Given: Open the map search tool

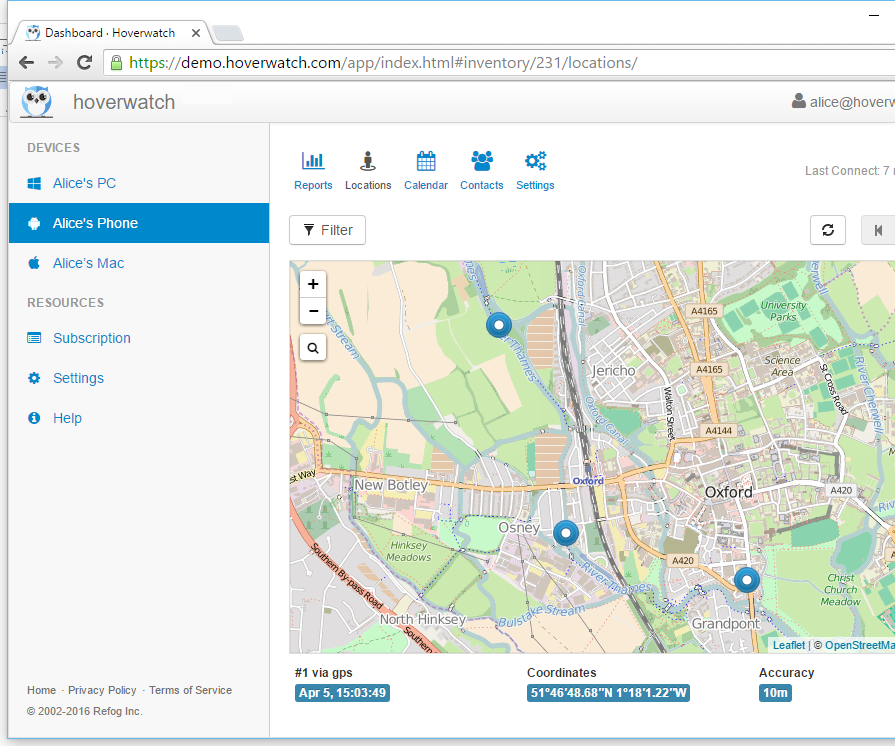Looking at the screenshot, I should (313, 347).
